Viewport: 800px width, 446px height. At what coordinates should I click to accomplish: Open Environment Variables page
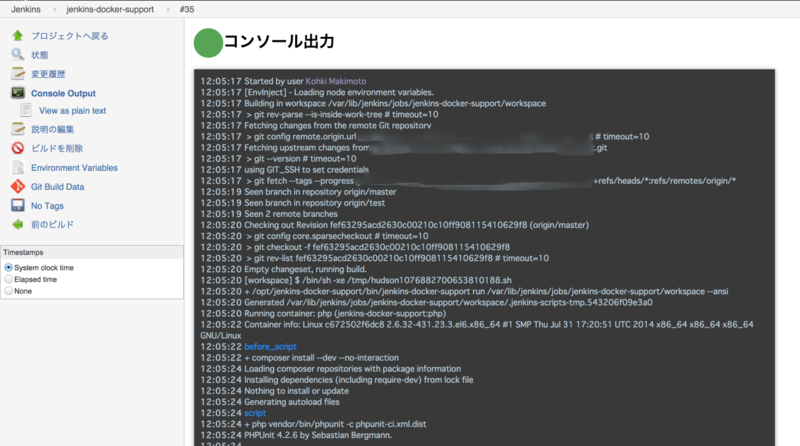click(74, 167)
